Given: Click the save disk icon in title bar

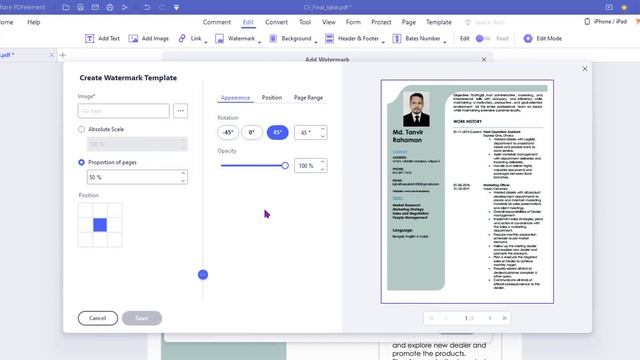Looking at the screenshot, I should pos(80,7).
